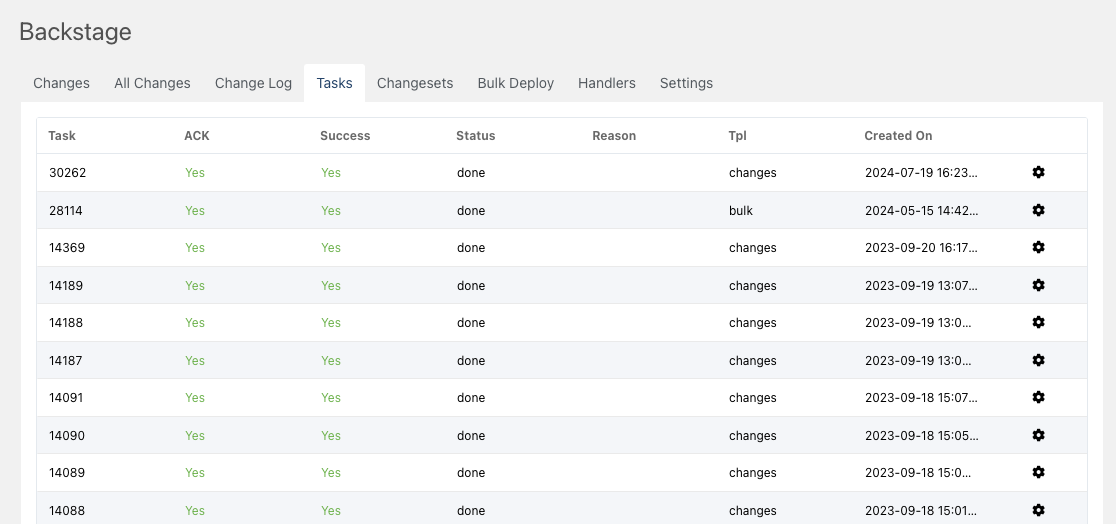Switch to the Handlers tab
Image resolution: width=1116 pixels, height=524 pixels.
click(606, 83)
